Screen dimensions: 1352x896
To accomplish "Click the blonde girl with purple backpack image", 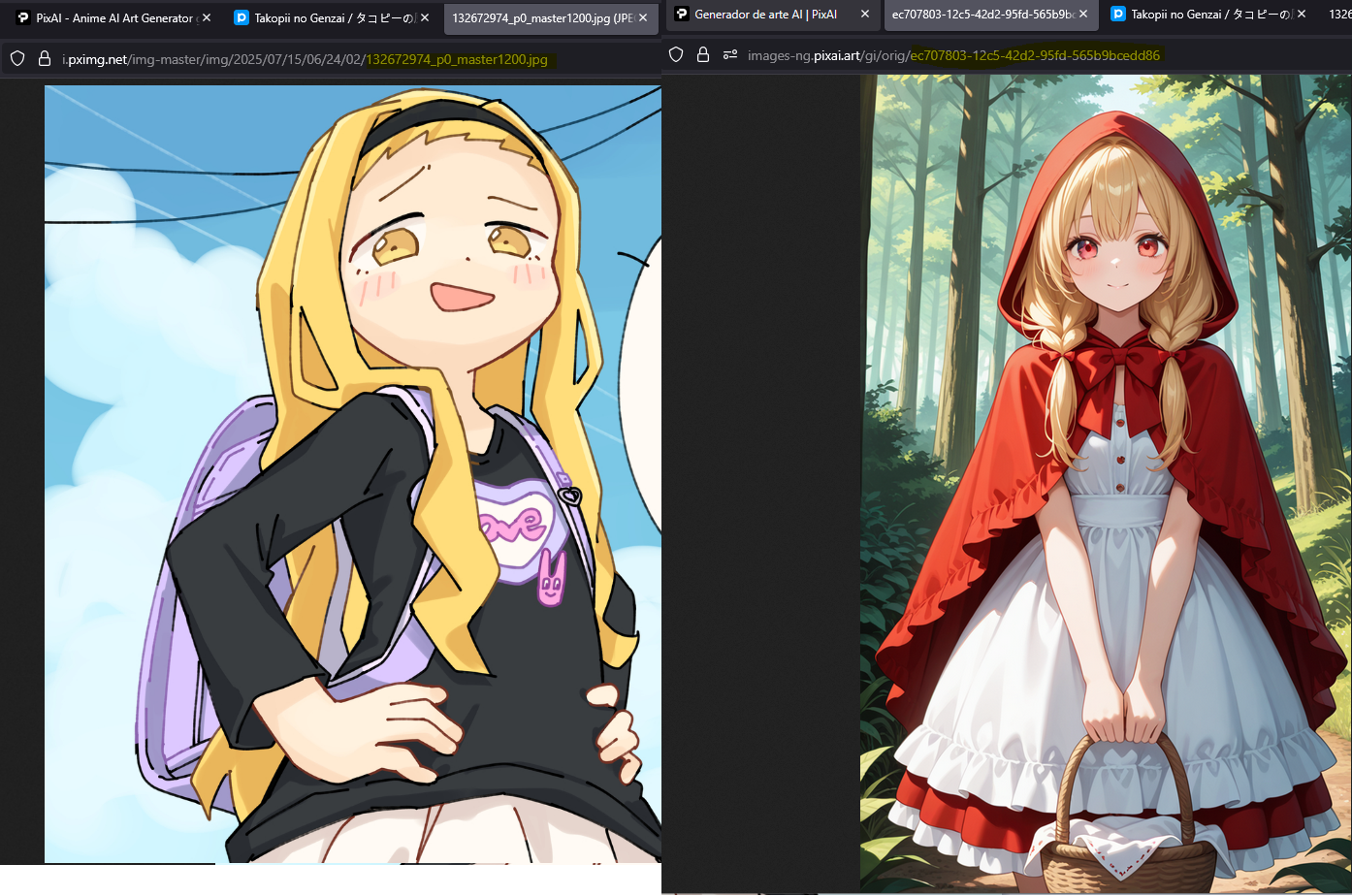I will 353,474.
